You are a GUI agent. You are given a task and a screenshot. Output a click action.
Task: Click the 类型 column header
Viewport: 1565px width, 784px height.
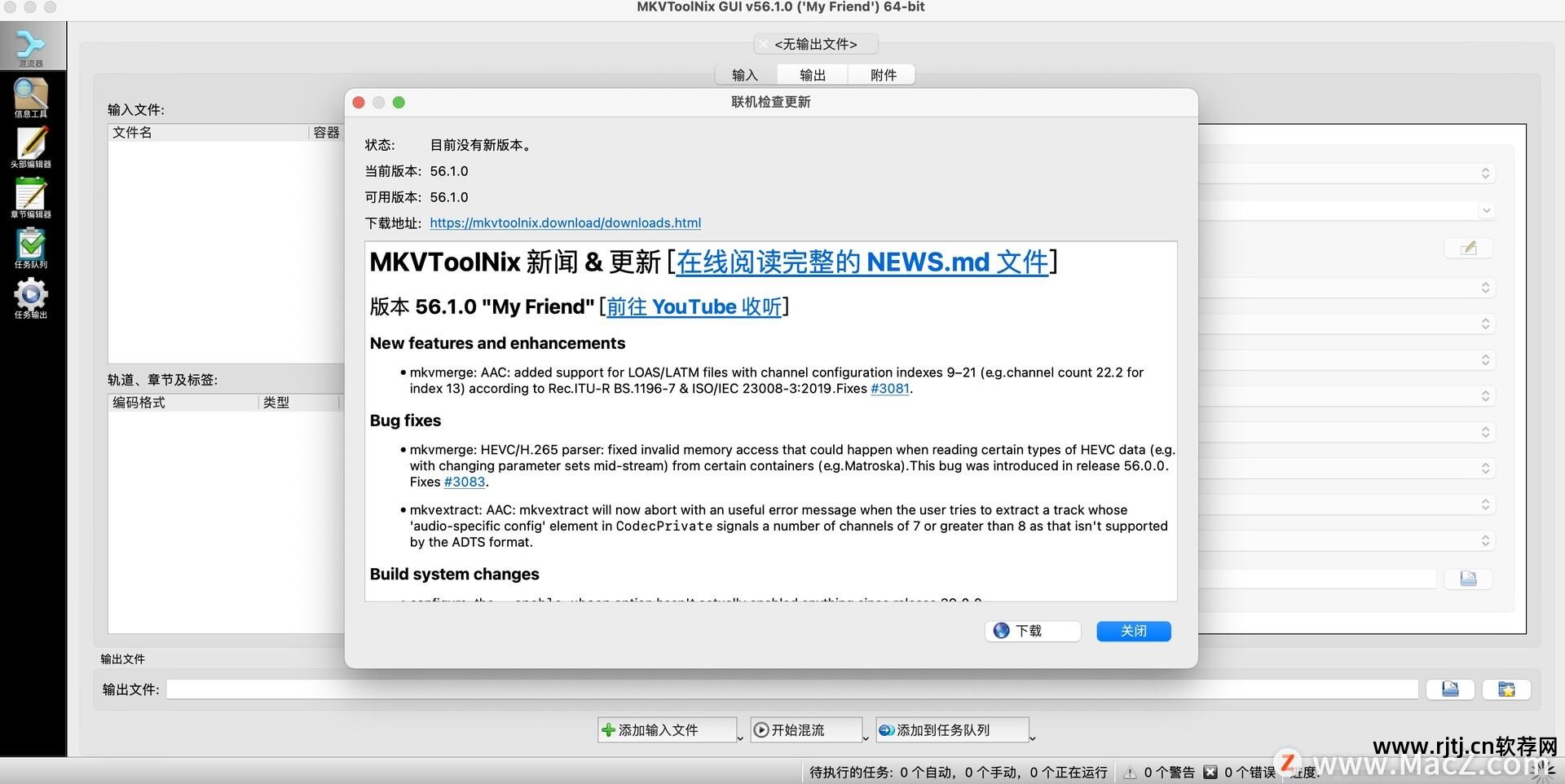pos(298,403)
